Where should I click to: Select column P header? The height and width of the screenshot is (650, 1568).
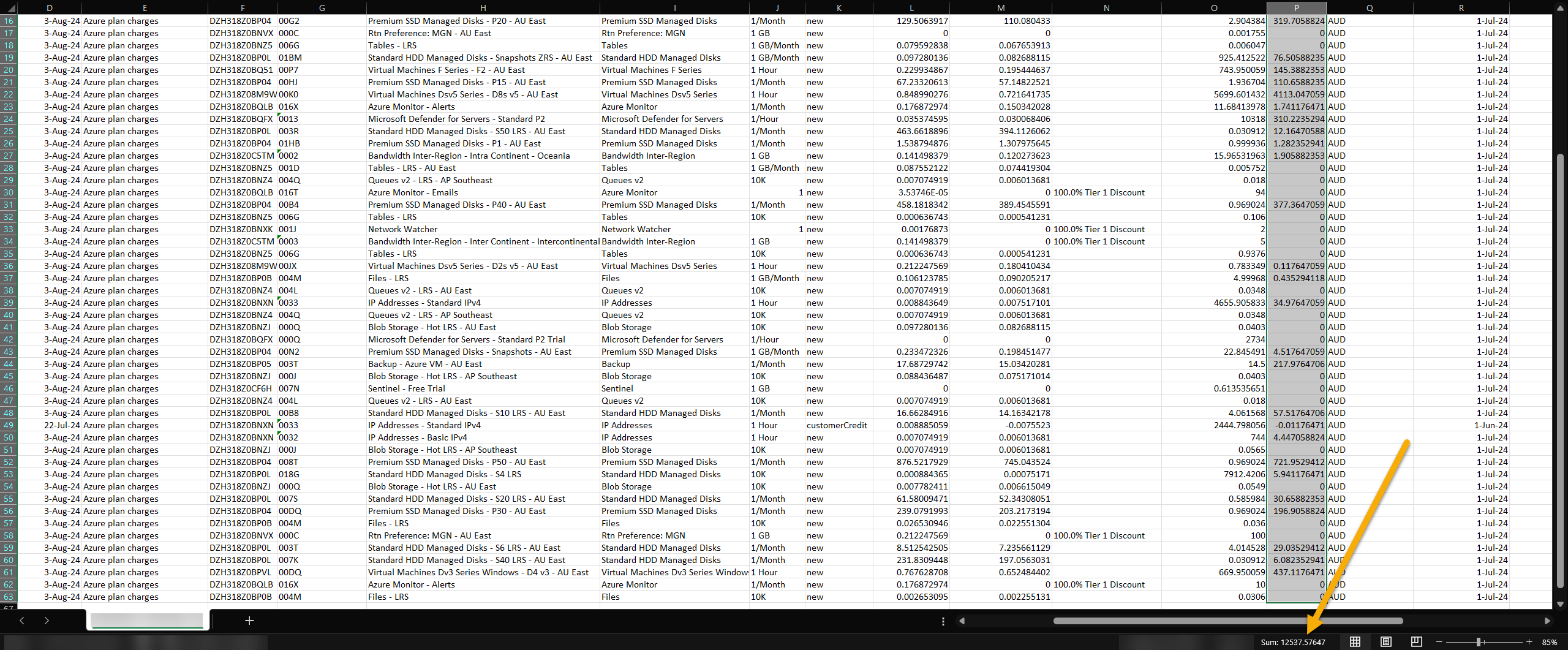pyautogui.click(x=1296, y=8)
